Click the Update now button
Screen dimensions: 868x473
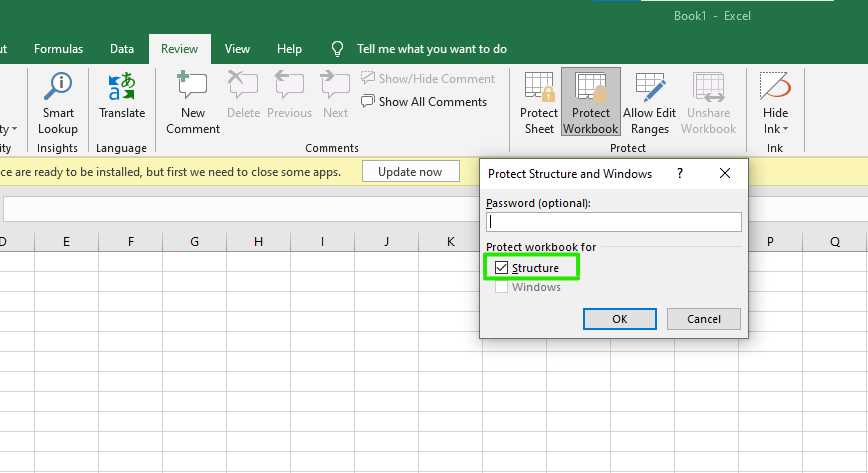[x=410, y=172]
